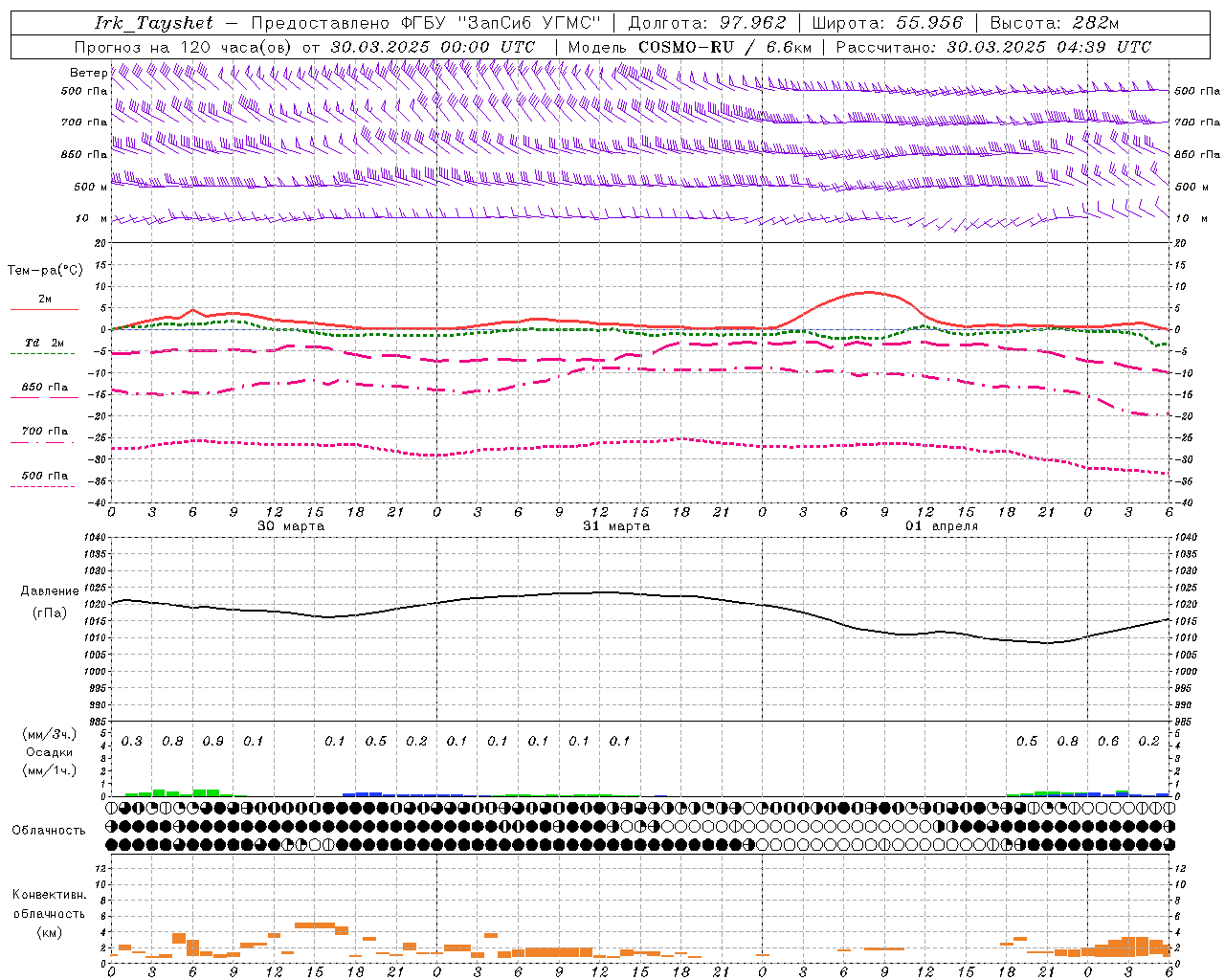Click the 0.9 precipitation value

click(x=212, y=741)
